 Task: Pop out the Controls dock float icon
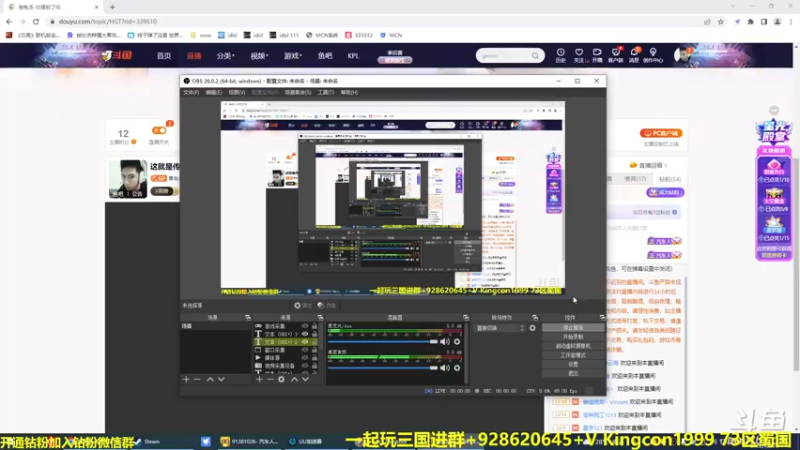coord(602,317)
